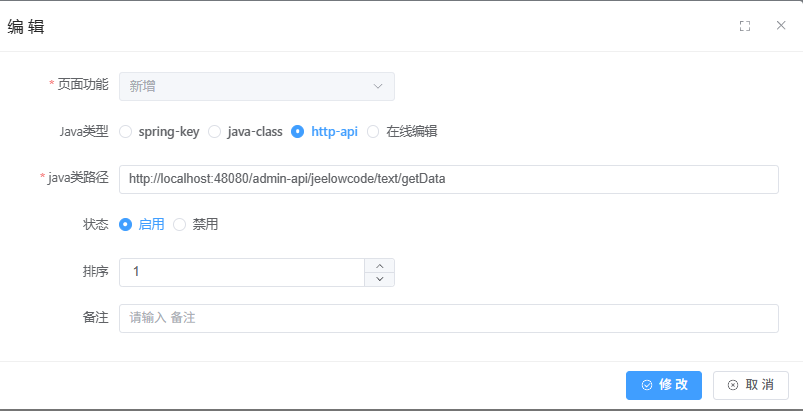Viewport: 803px width, 411px height.
Task: Click the 编辑 dialog title text
Action: [x=26, y=27]
